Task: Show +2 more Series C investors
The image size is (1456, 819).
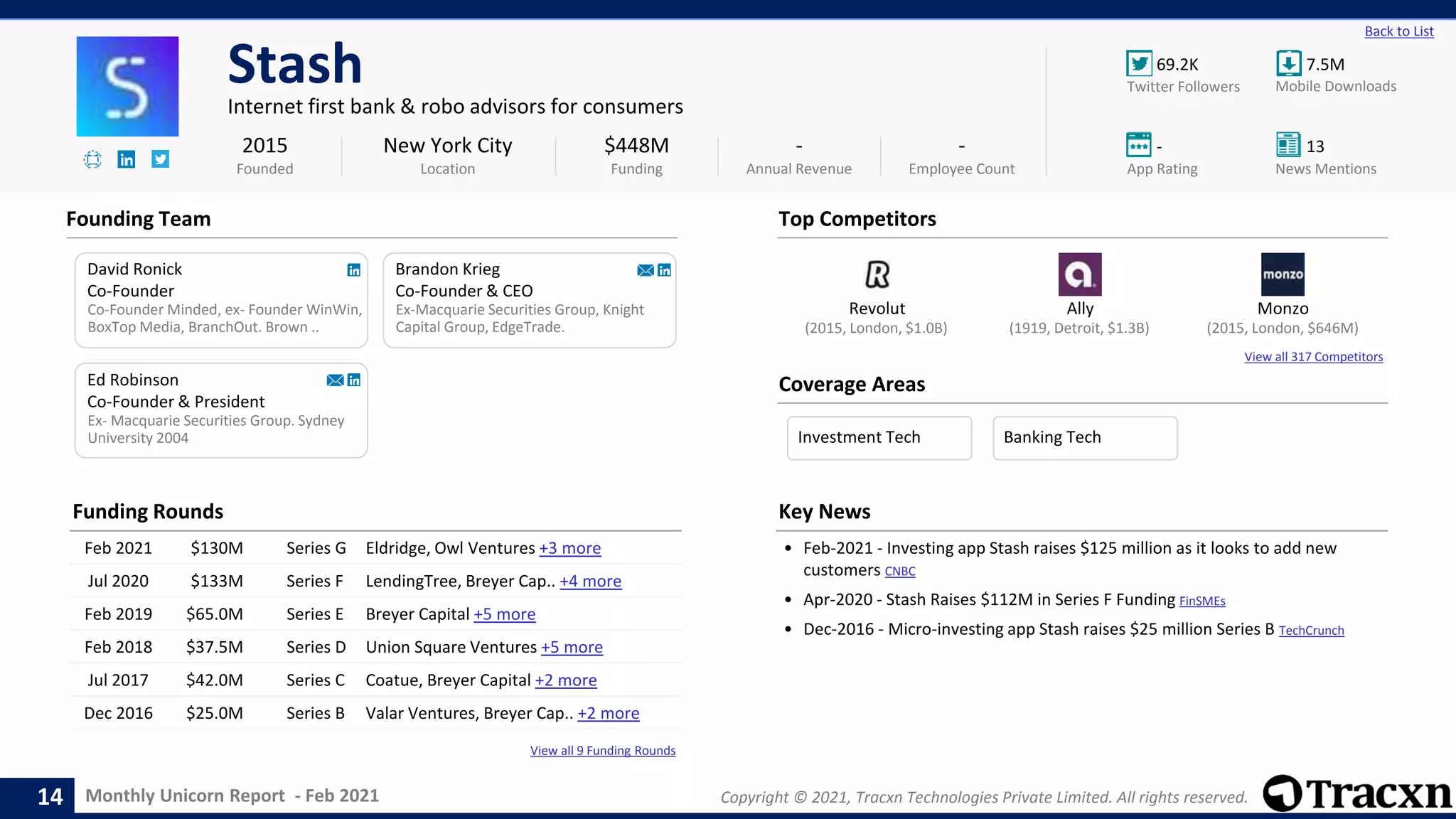Action: (566, 680)
